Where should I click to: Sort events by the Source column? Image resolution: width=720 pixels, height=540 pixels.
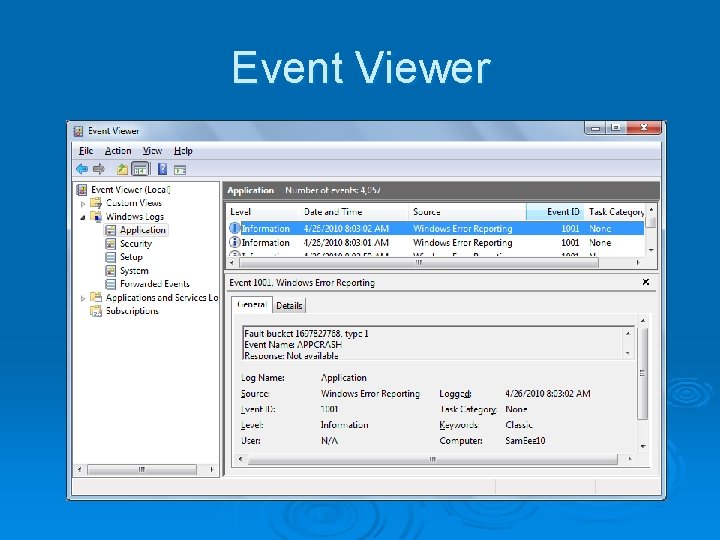467,212
